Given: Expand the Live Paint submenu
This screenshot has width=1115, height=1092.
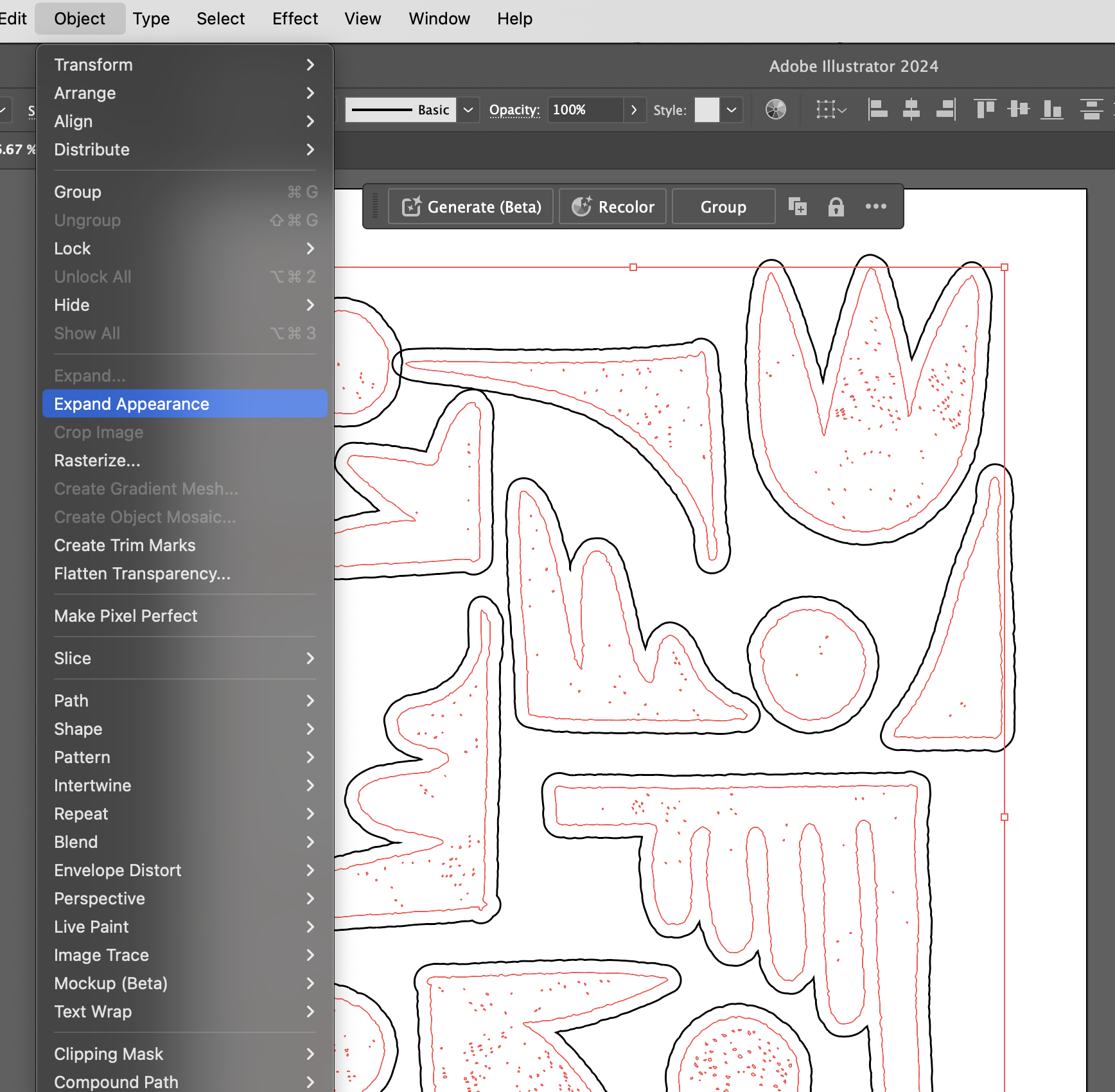Looking at the screenshot, I should point(185,927).
